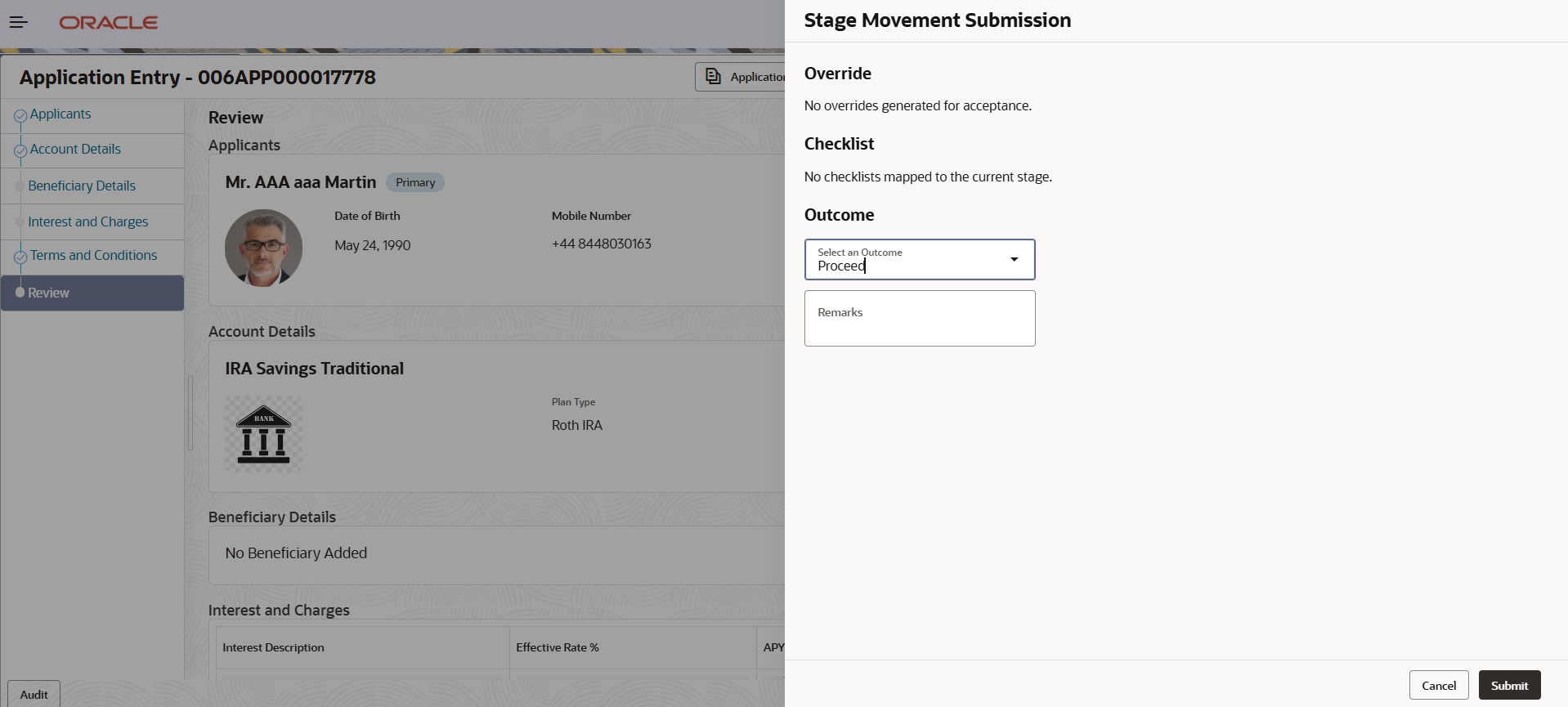Click the bank building product icon
Screen dimensions: 1568x707
point(263,434)
